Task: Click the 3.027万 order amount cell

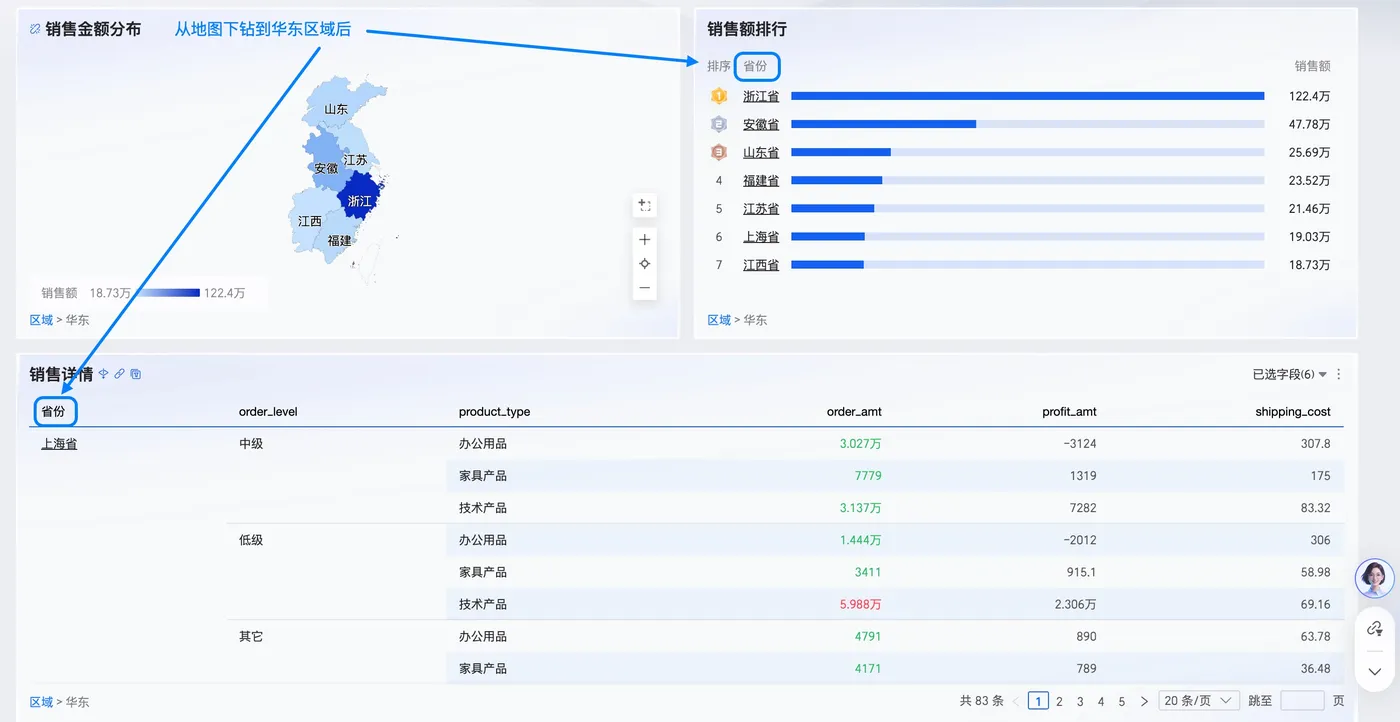Action: (x=861, y=444)
